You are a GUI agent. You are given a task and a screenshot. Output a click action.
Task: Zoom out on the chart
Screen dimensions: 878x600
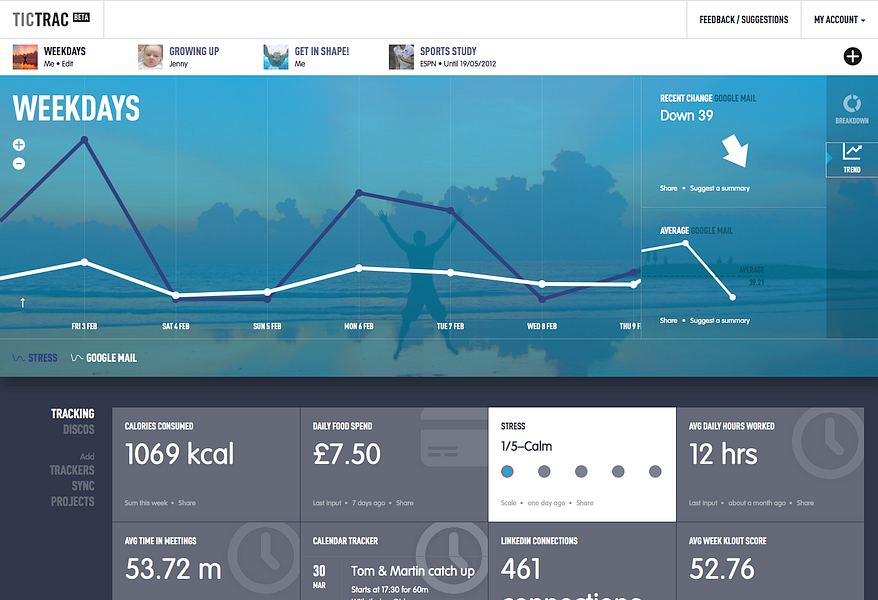[19, 164]
